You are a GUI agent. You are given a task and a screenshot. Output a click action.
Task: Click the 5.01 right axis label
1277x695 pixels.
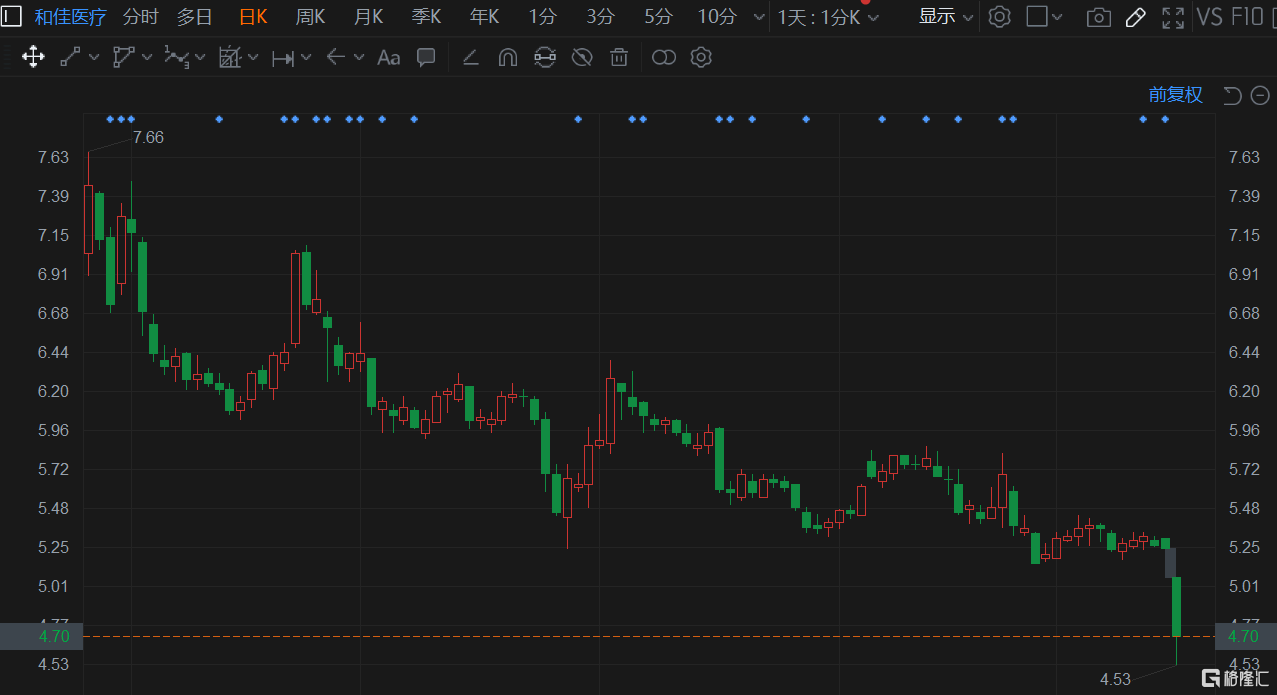pos(1244,586)
